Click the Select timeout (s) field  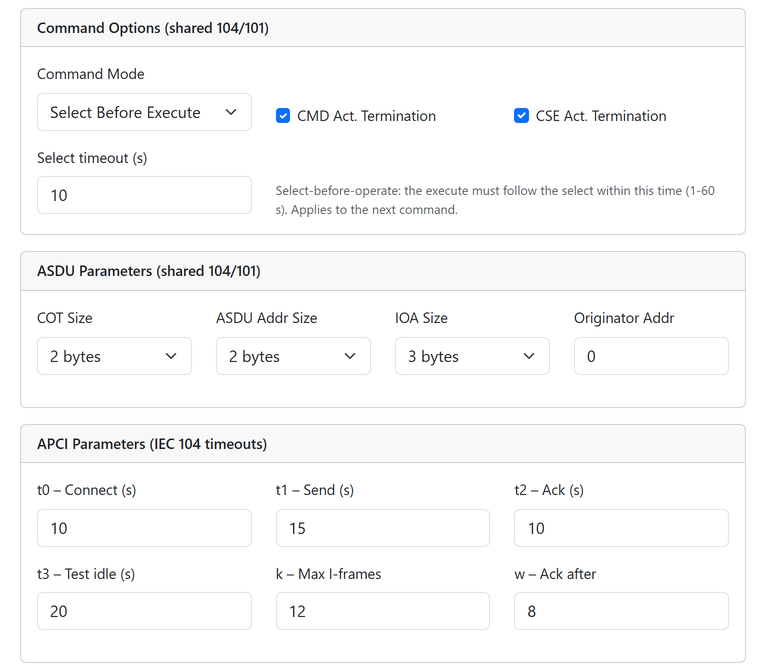point(144,195)
